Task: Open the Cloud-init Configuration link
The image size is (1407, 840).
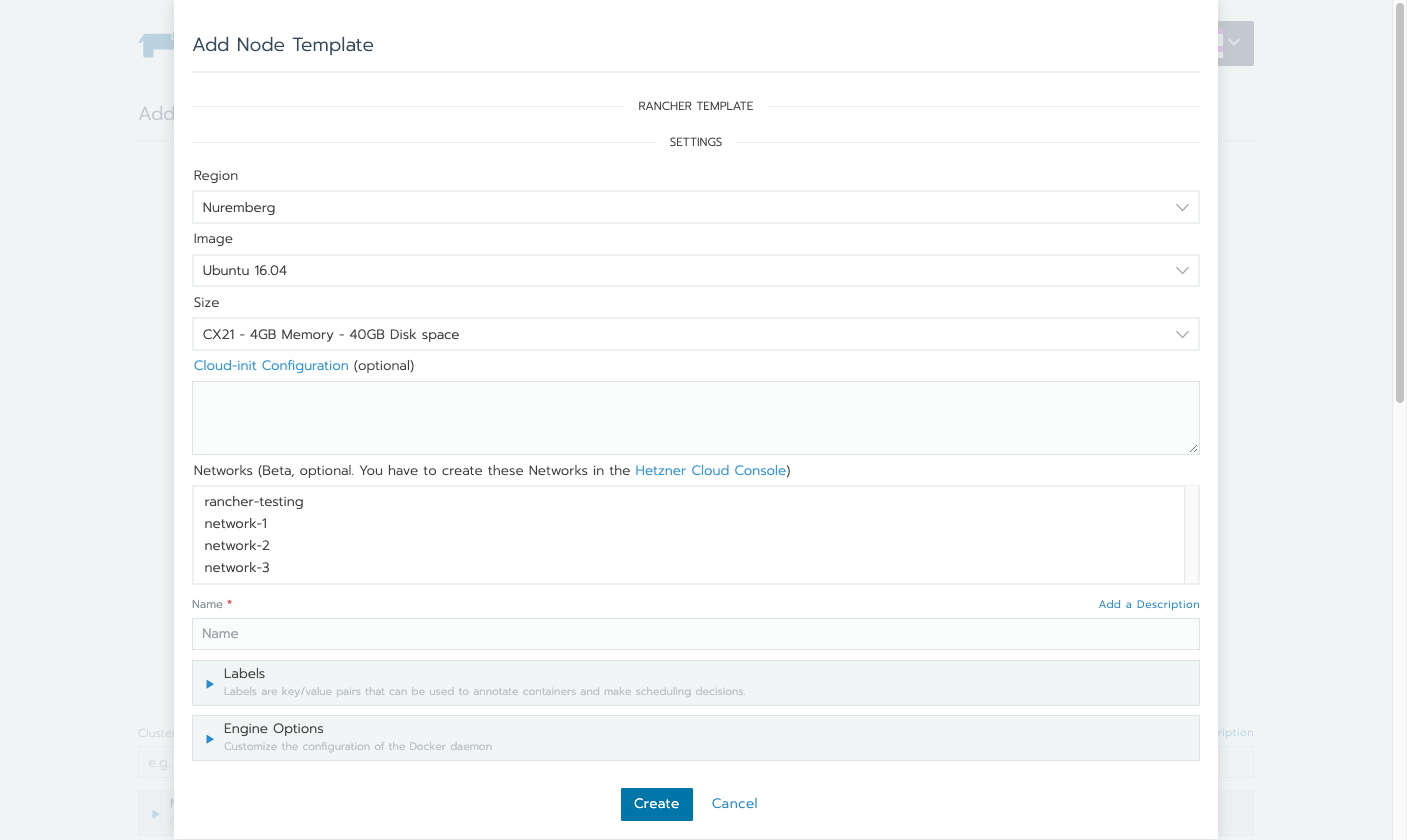Action: 271,365
